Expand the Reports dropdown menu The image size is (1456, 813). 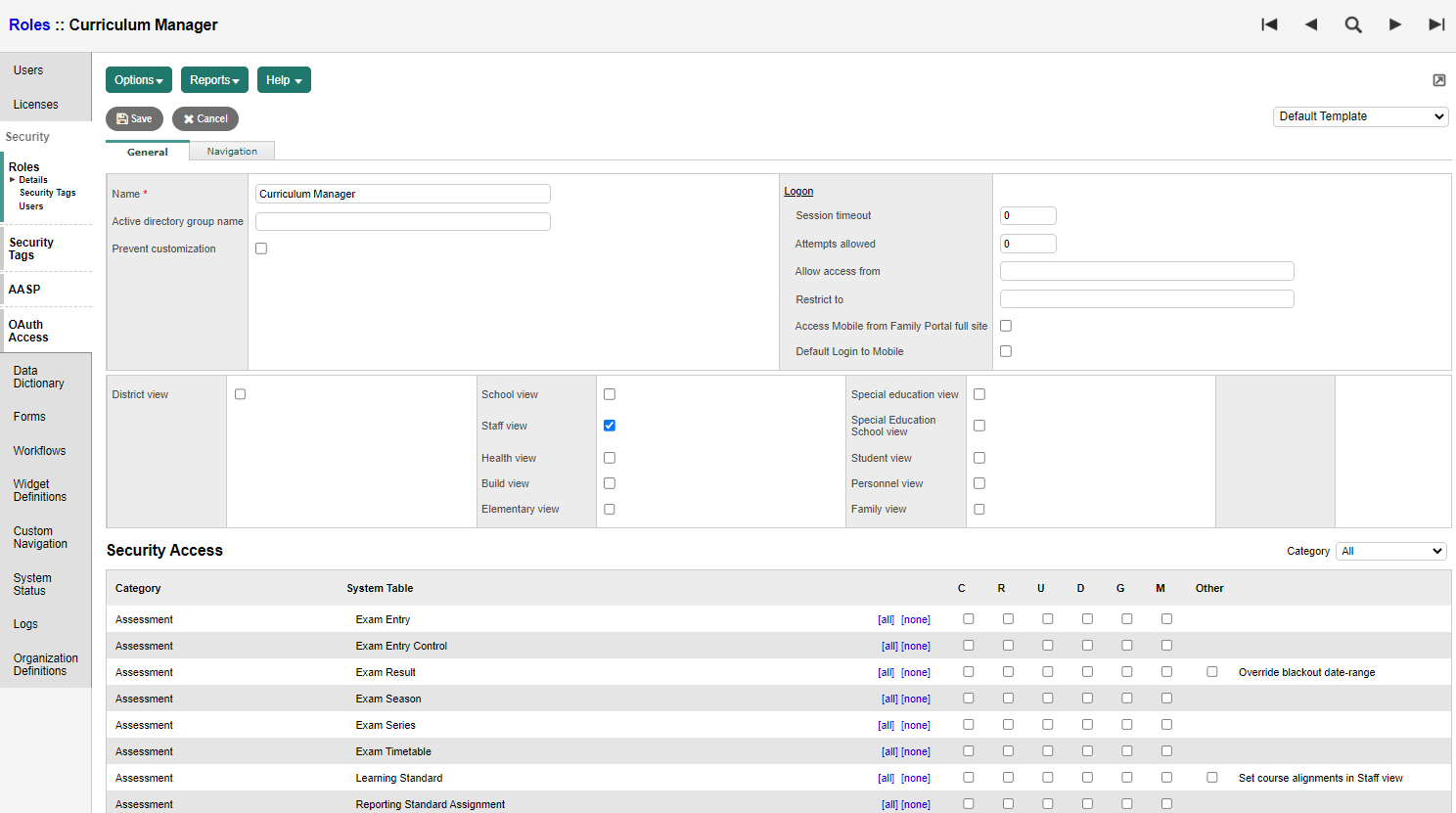(214, 80)
